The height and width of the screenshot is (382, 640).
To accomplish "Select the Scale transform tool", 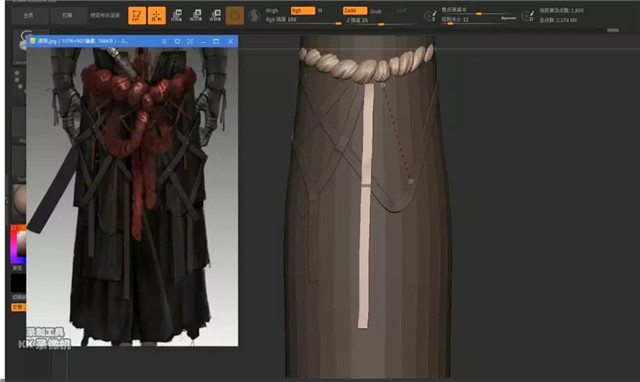I will point(196,16).
